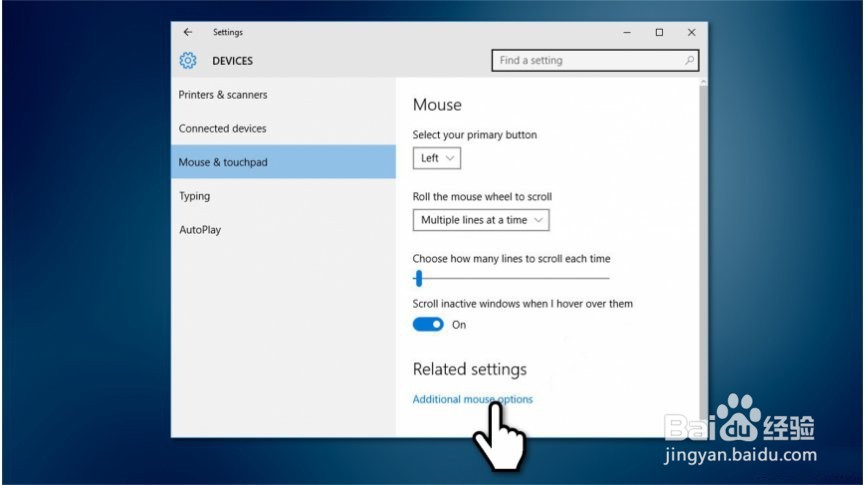Focus the Find a setting search box
The image size is (865, 485).
(x=595, y=60)
